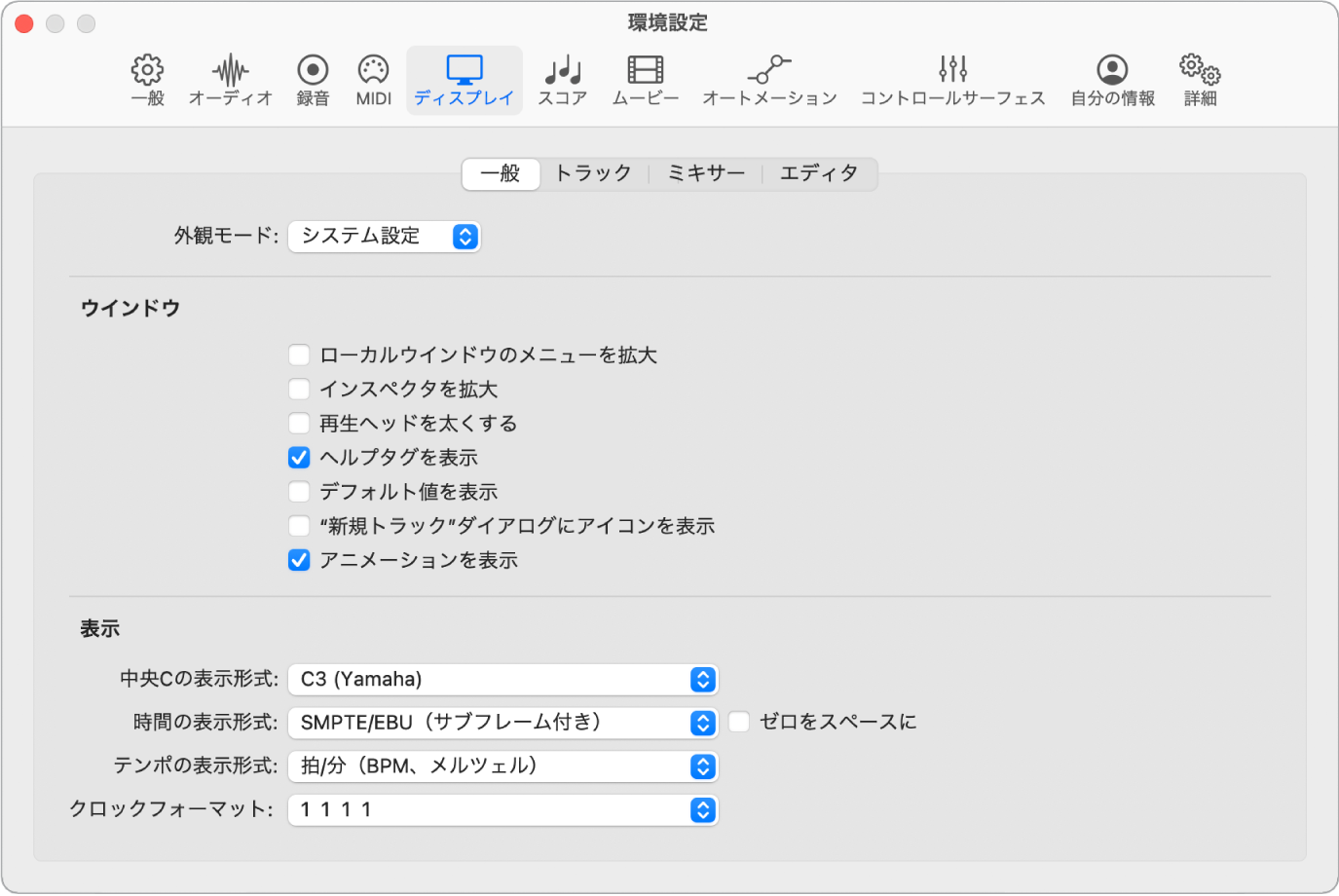The width and height of the screenshot is (1339, 896).
Task: Select the オートメーション preferences pane
Action: pos(769,79)
